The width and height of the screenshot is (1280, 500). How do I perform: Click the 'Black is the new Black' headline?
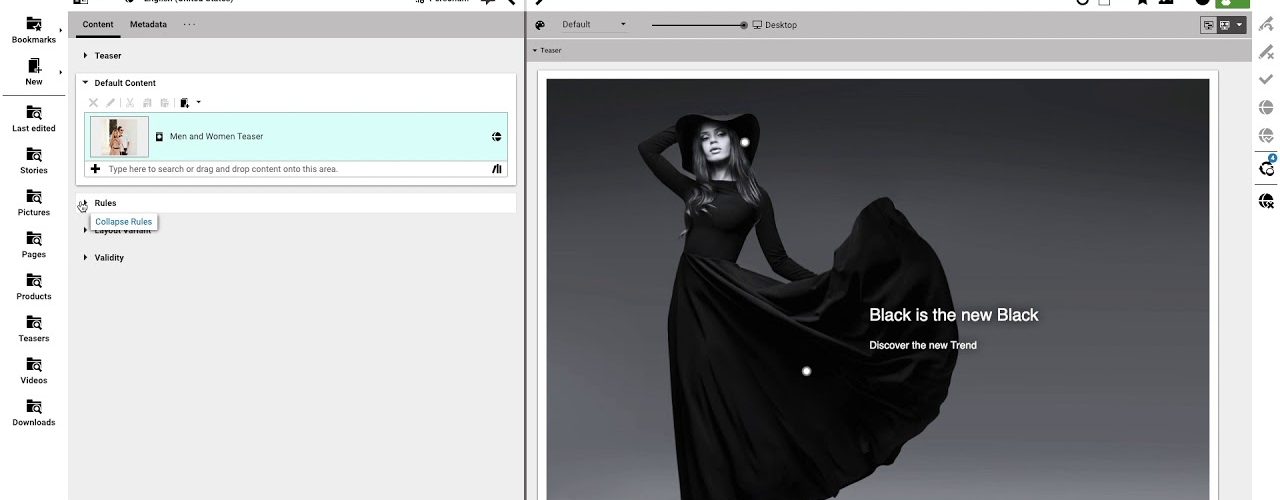coord(954,315)
